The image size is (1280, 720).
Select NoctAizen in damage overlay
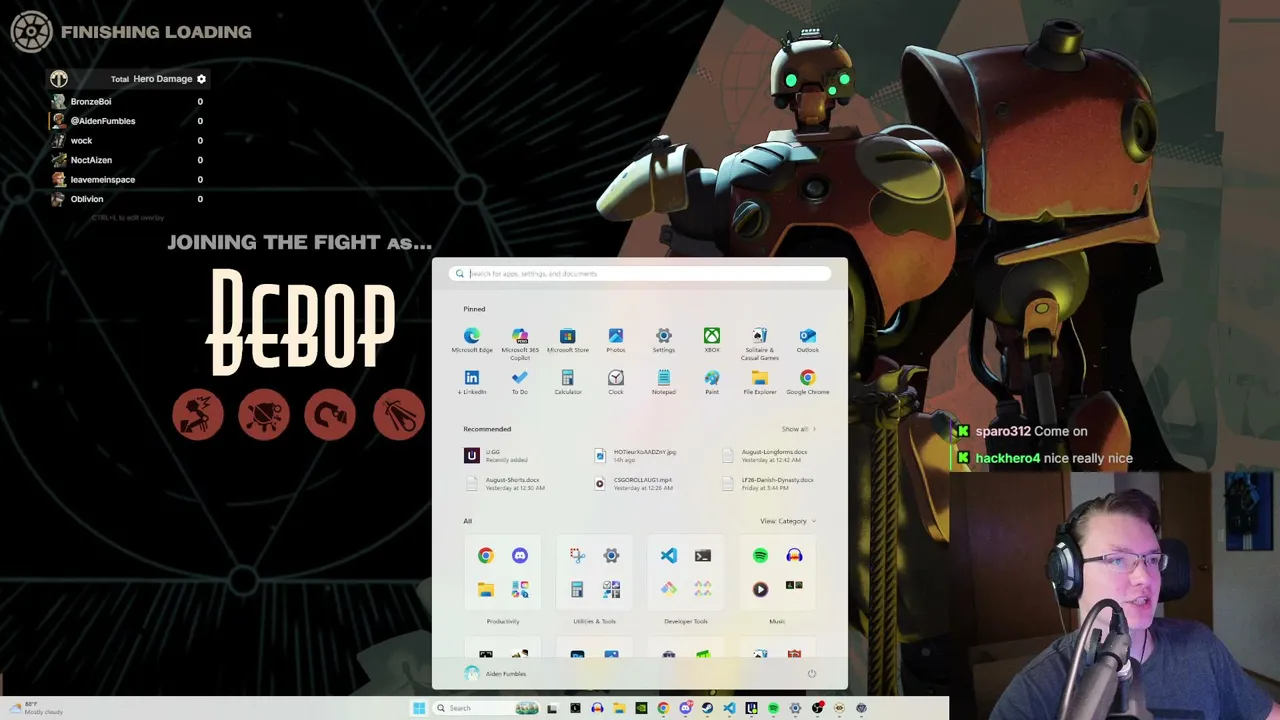click(x=128, y=160)
